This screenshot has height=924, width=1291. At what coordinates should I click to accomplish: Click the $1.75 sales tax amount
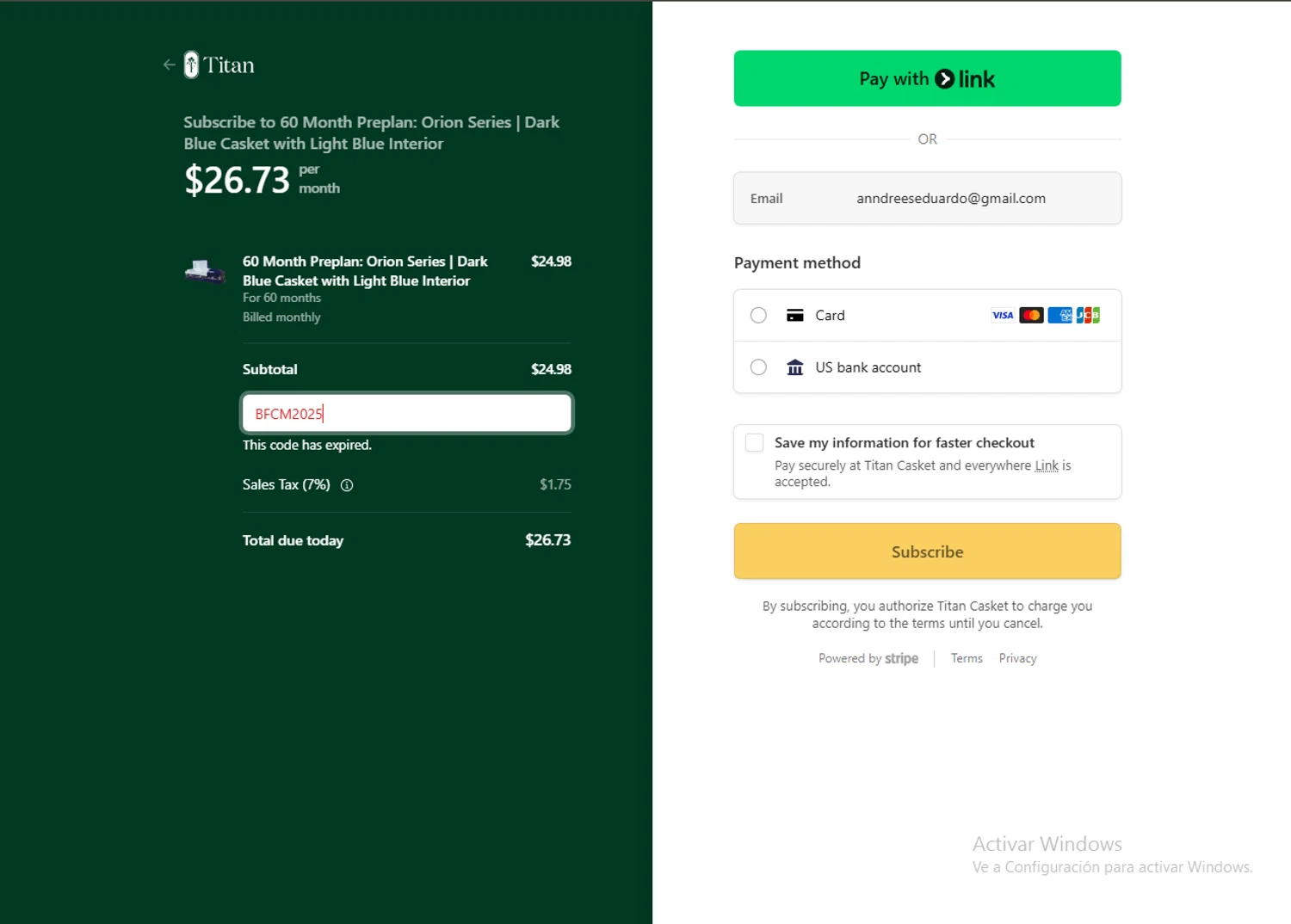point(555,484)
